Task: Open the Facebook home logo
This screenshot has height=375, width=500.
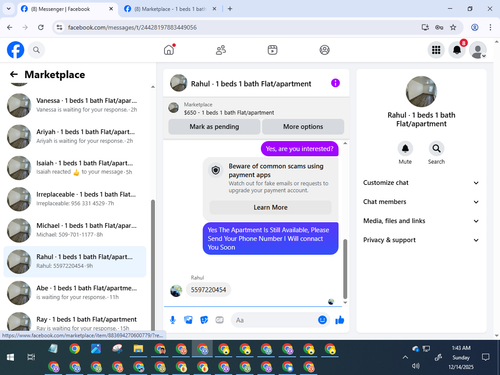Action: tap(15, 50)
